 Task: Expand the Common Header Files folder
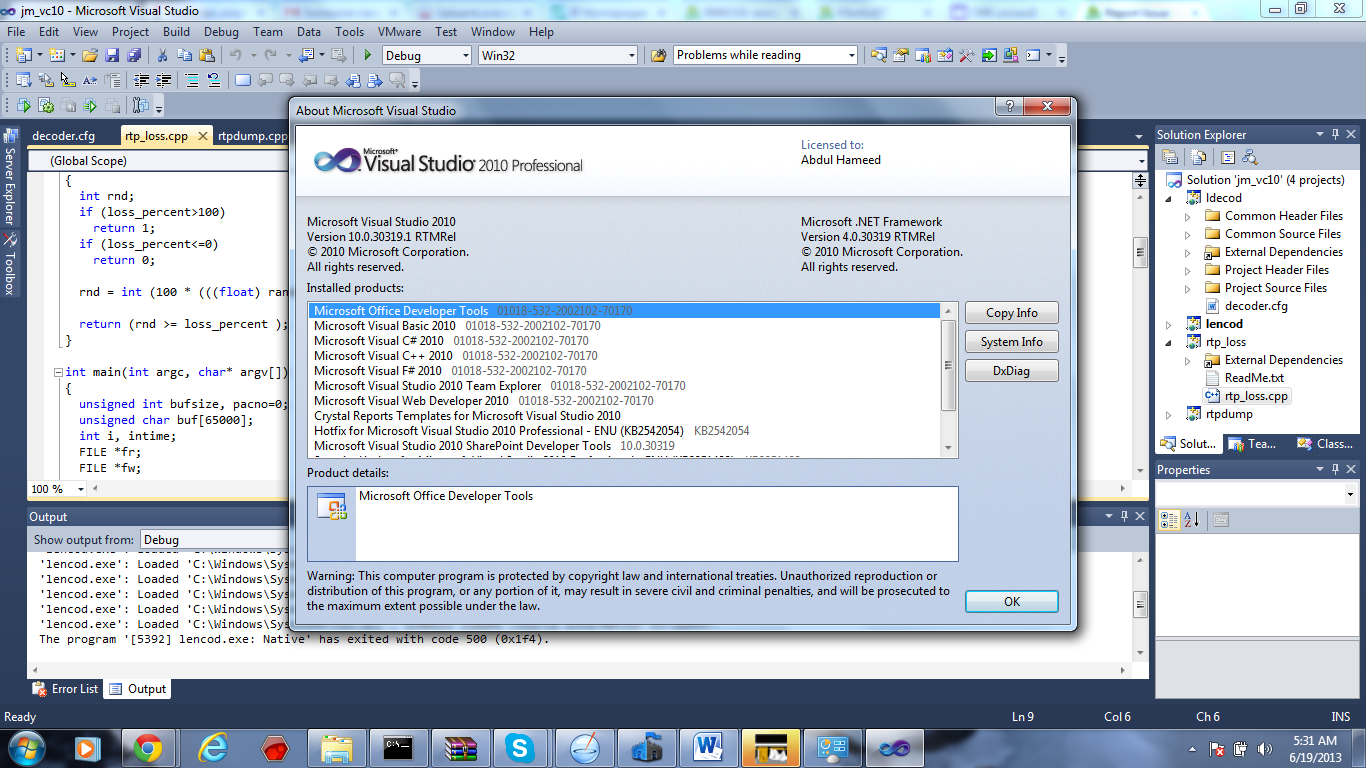[x=1188, y=216]
